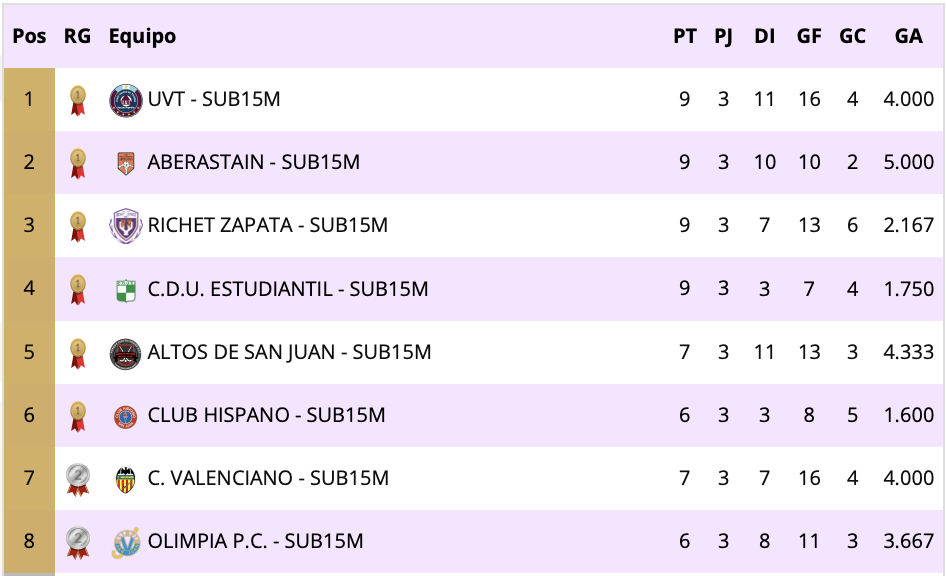Viewport: 946px width, 576px height.
Task: Click the C. Valenciano bat crest
Action: (125, 478)
